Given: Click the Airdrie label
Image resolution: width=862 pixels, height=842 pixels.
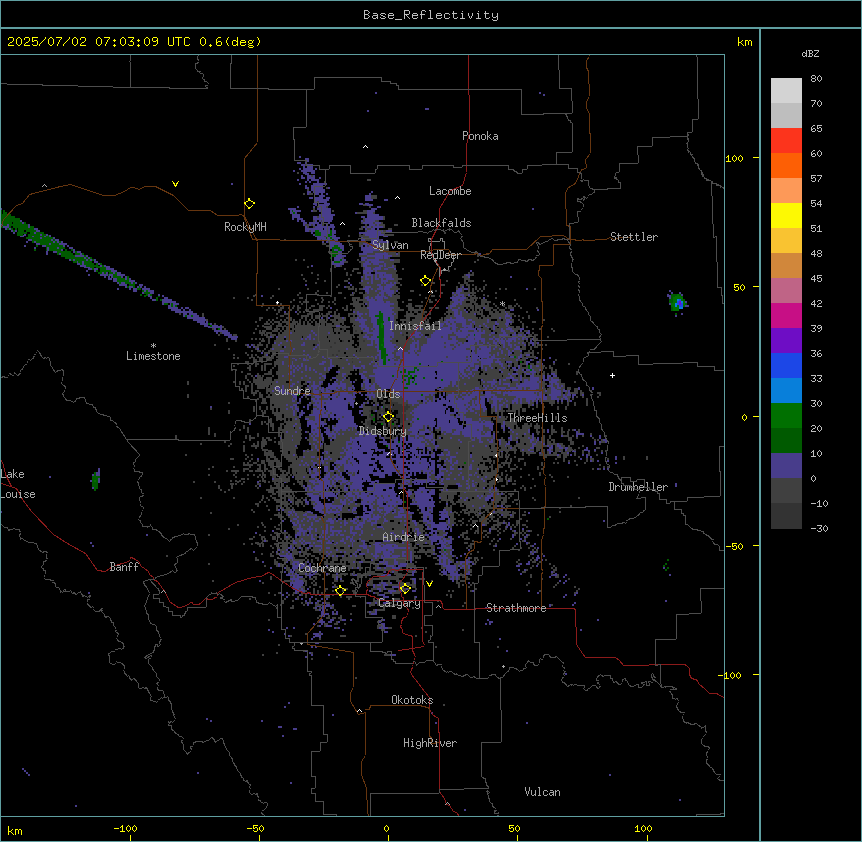Looking at the screenshot, I should coord(404,537).
